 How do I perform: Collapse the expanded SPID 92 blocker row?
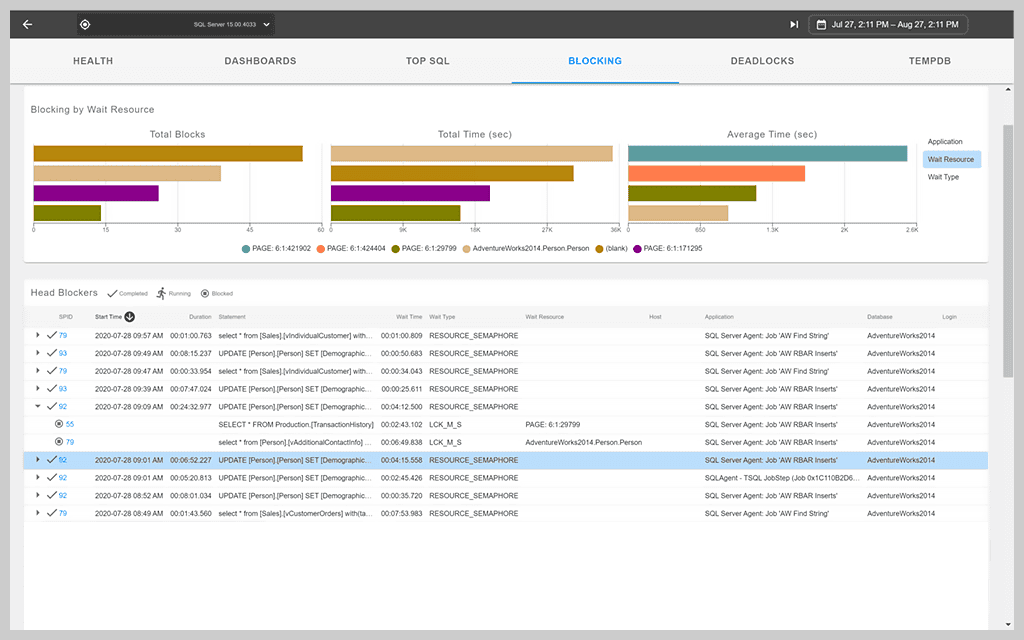pyautogui.click(x=38, y=406)
